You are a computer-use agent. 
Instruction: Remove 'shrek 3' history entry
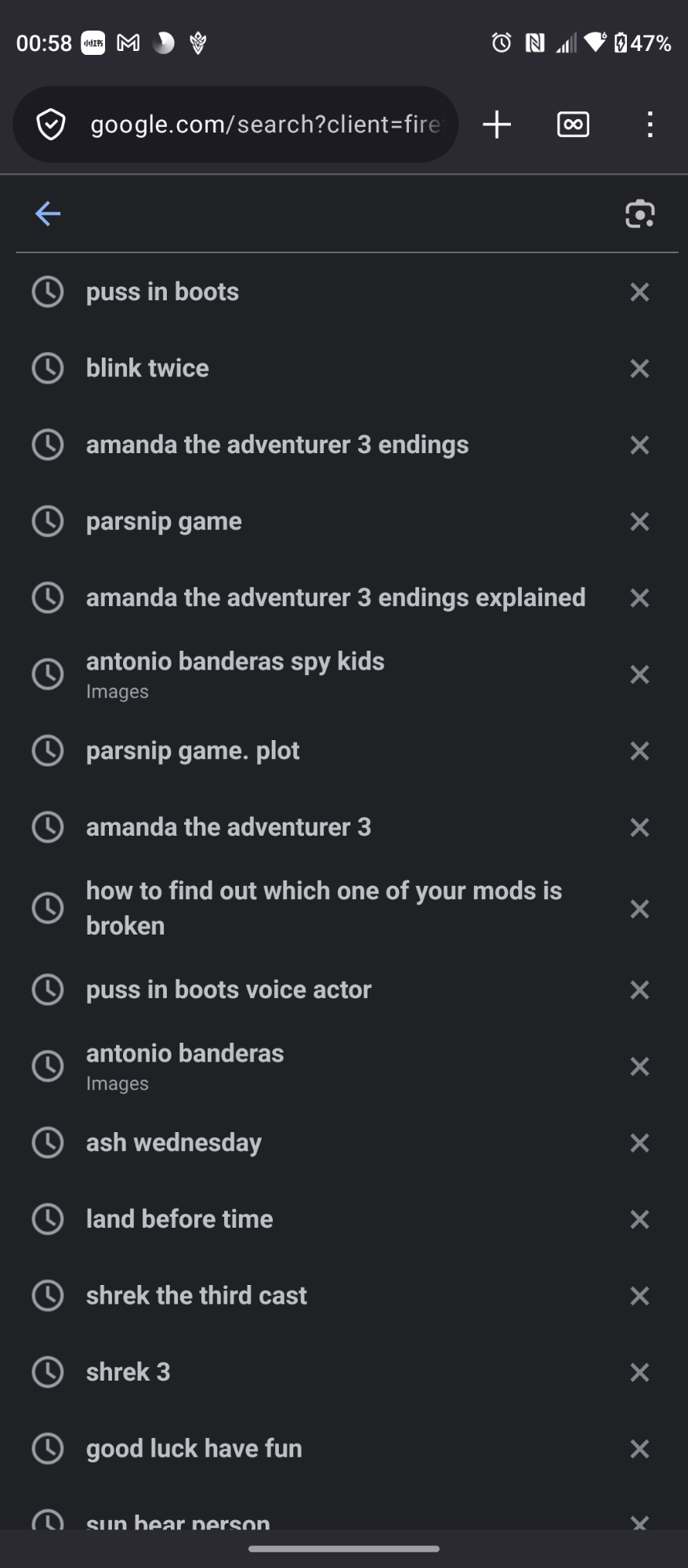pos(639,1372)
